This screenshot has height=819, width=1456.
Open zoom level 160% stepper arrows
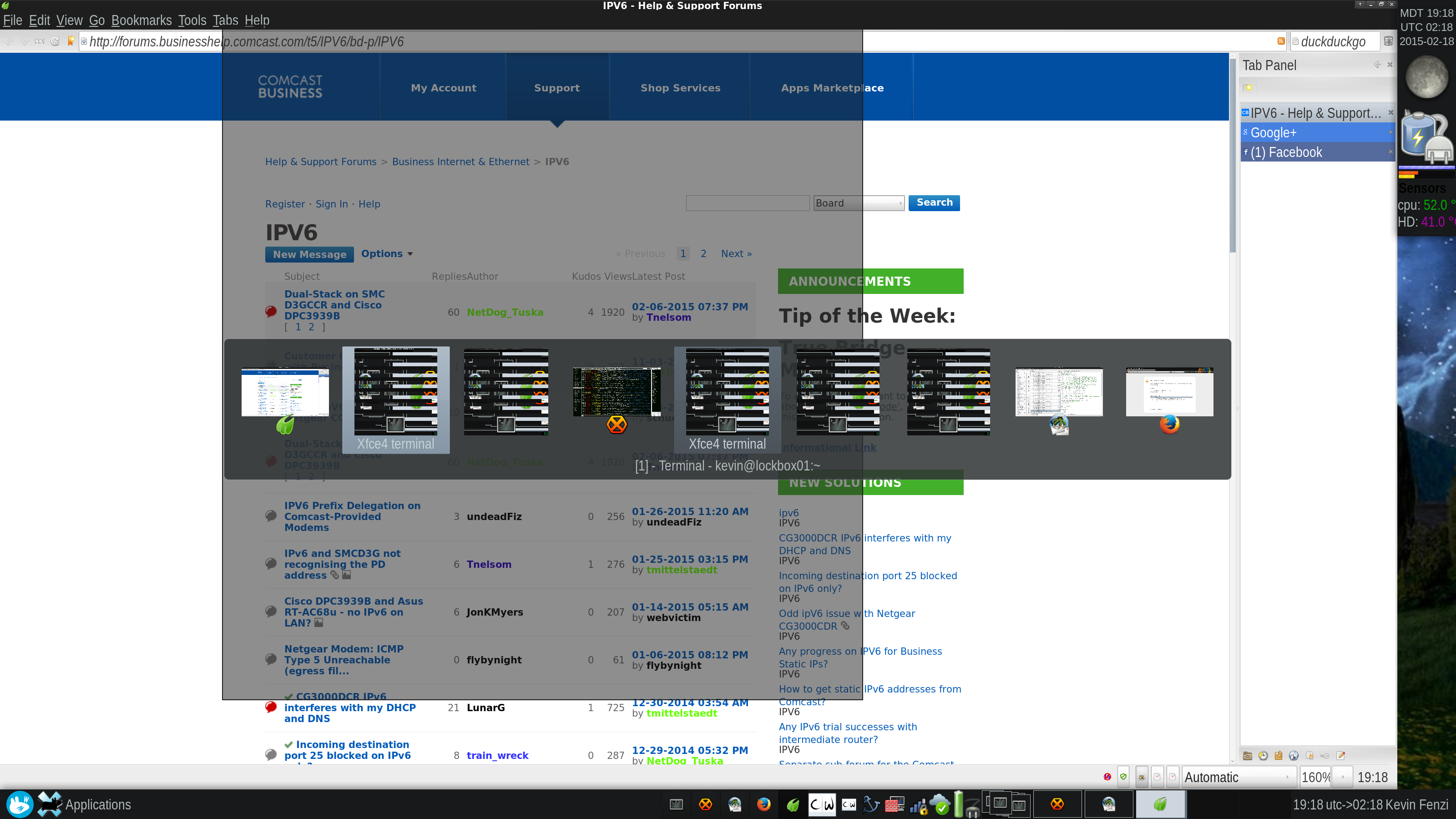[x=1343, y=777]
